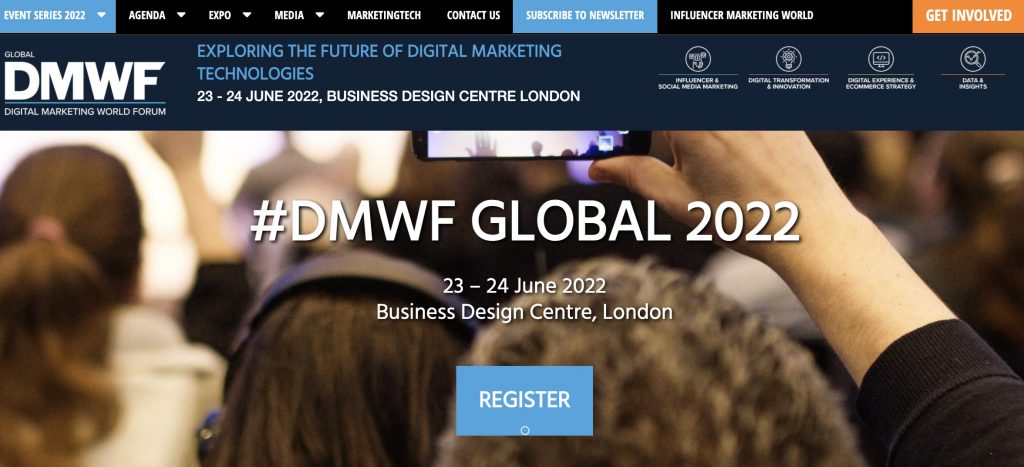The width and height of the screenshot is (1024, 467).
Task: Expand the Media dropdown arrow
Action: (320, 14)
